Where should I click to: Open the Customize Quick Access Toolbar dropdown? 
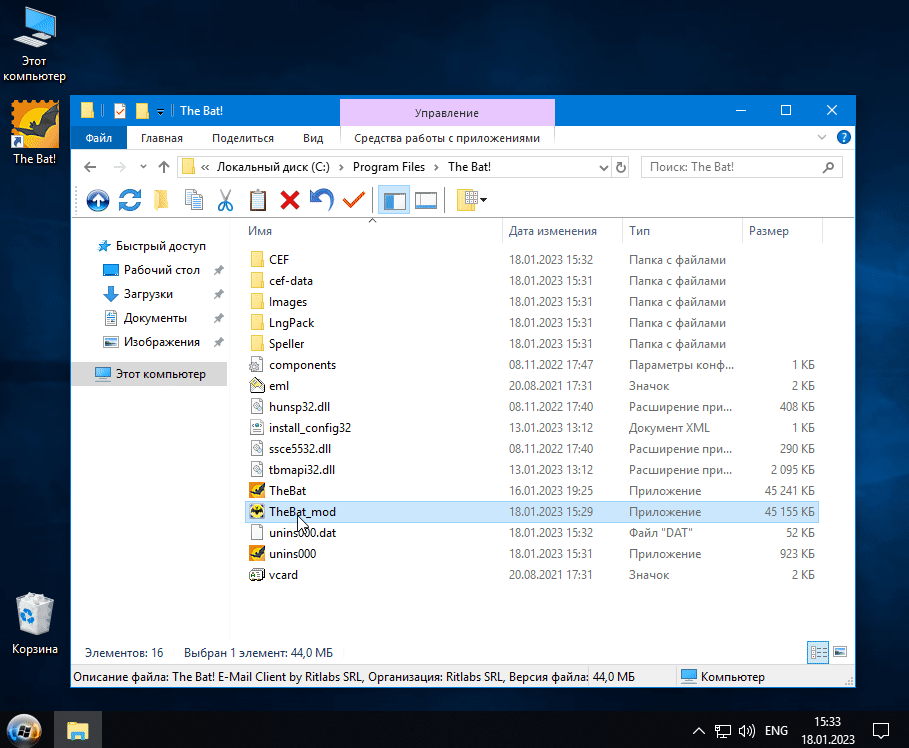(x=160, y=111)
